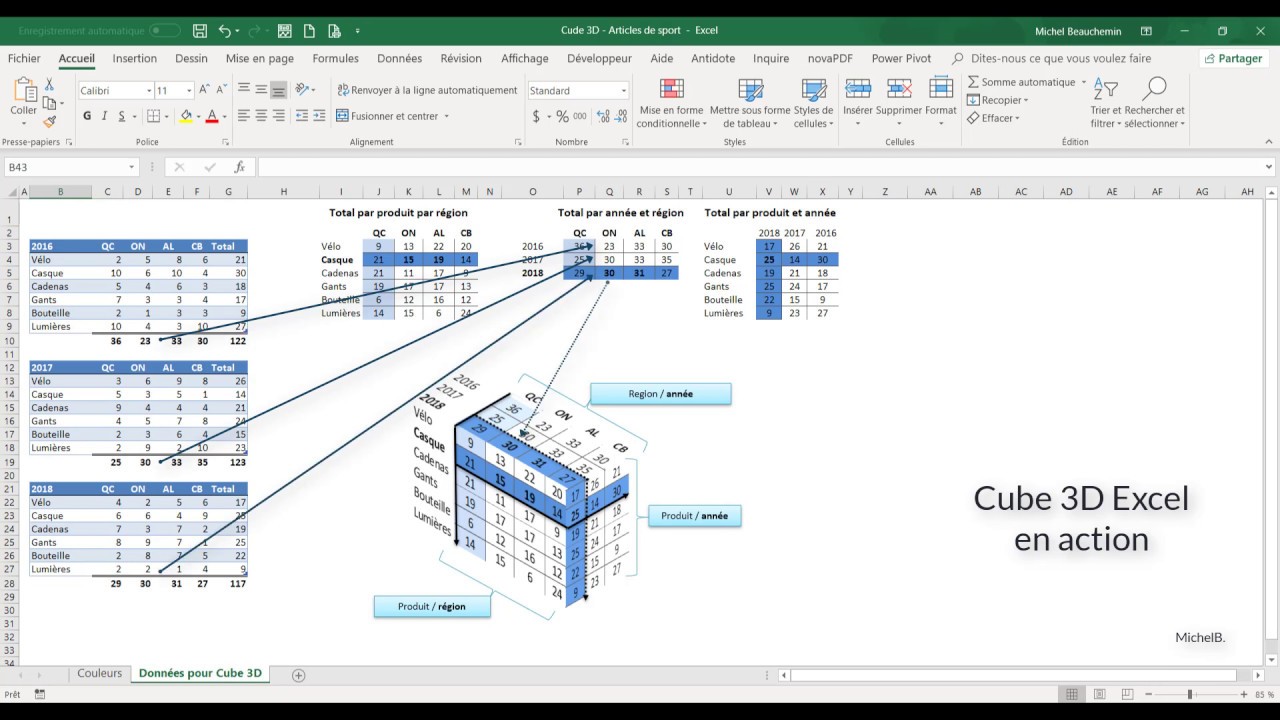This screenshot has height=720, width=1280.
Task: Click the zoom slider handle in the status bar
Action: click(1190, 694)
